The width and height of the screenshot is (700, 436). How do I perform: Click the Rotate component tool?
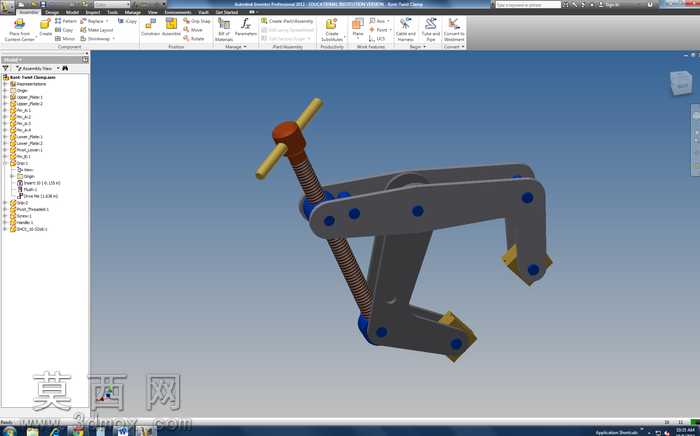tap(194, 39)
